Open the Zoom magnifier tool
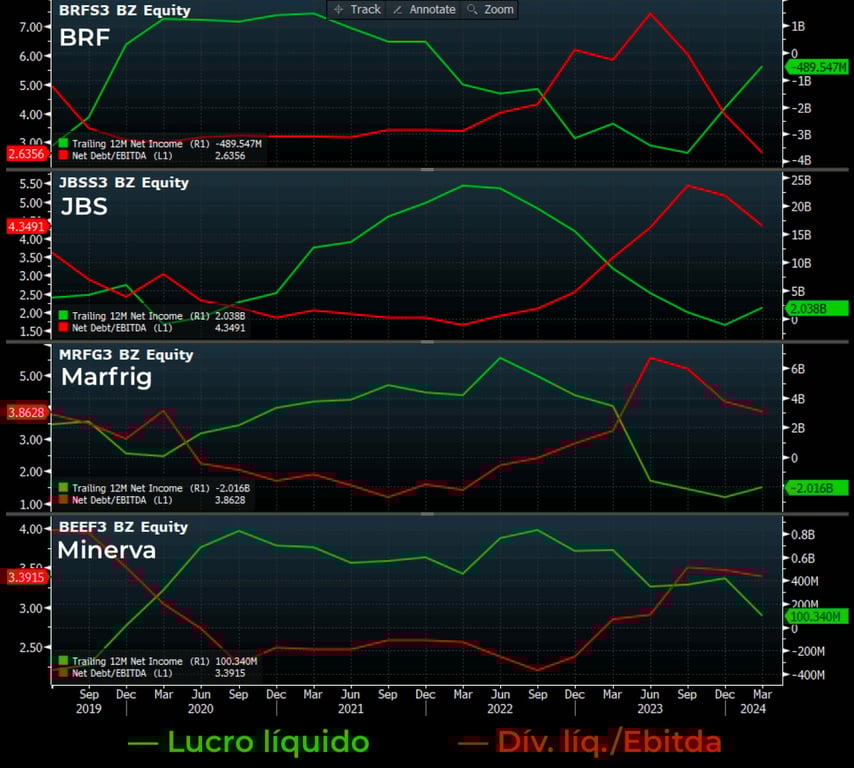This screenshot has width=854, height=768. click(x=490, y=9)
